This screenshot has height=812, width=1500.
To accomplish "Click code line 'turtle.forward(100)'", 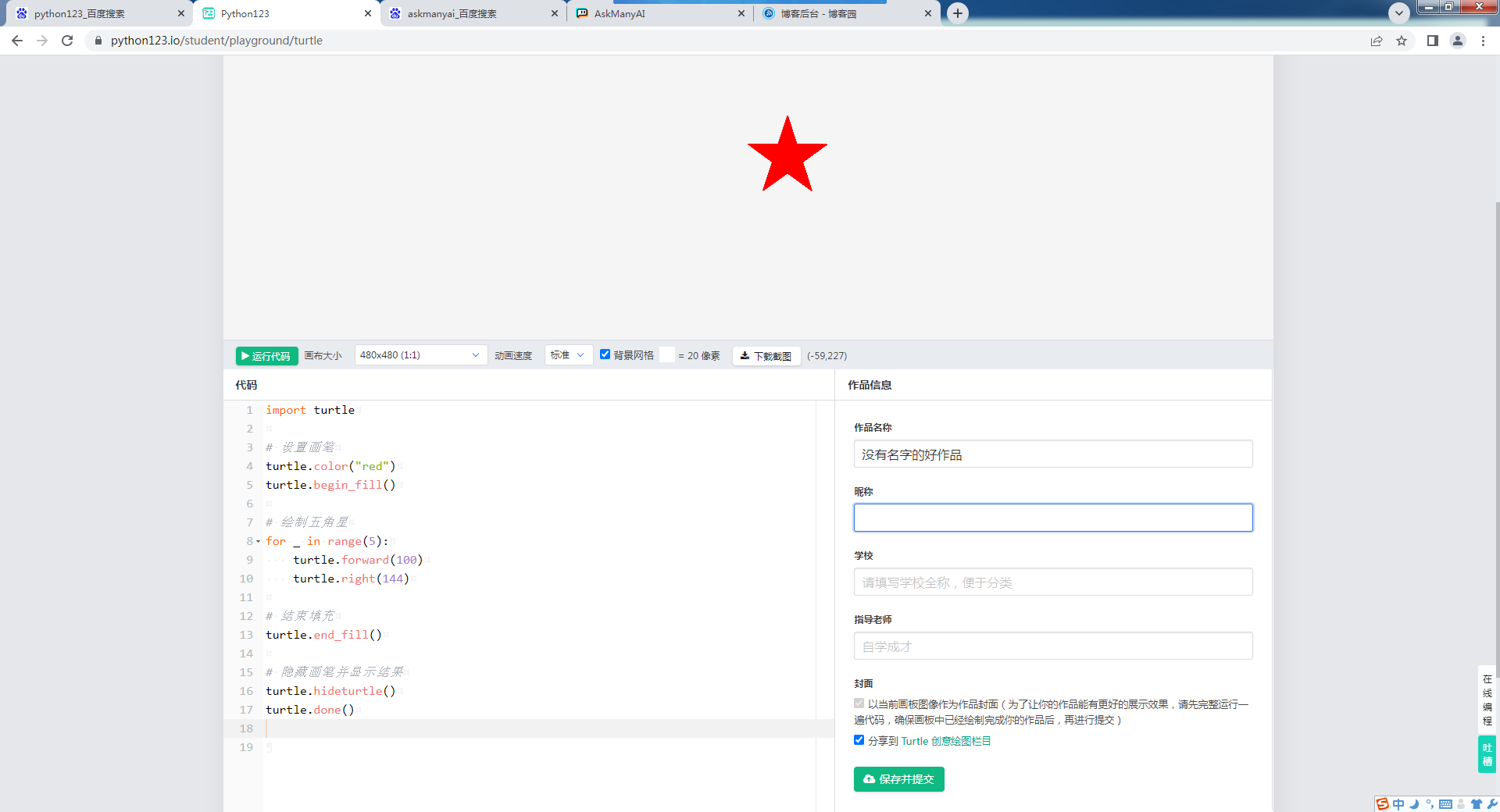I will point(358,560).
